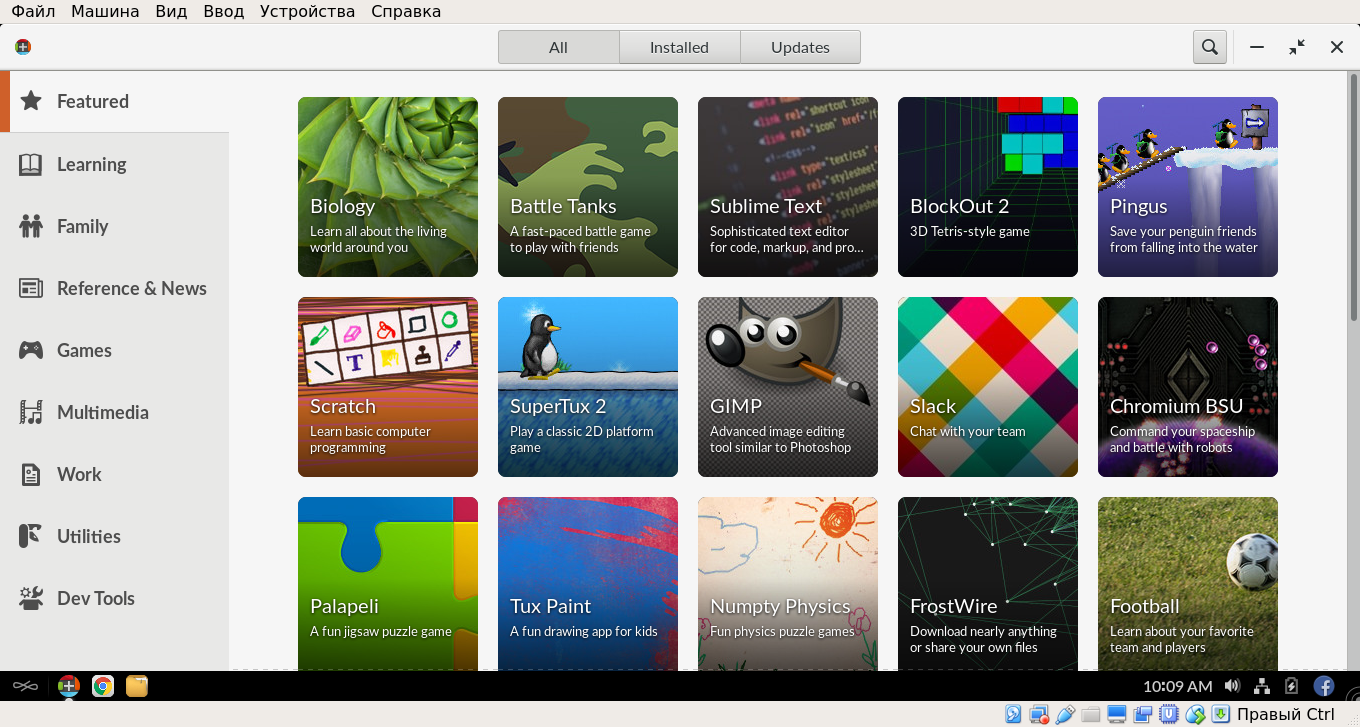This screenshot has height=727, width=1360.
Task: Click the VirtualBox hard disk status icon
Action: (1013, 714)
